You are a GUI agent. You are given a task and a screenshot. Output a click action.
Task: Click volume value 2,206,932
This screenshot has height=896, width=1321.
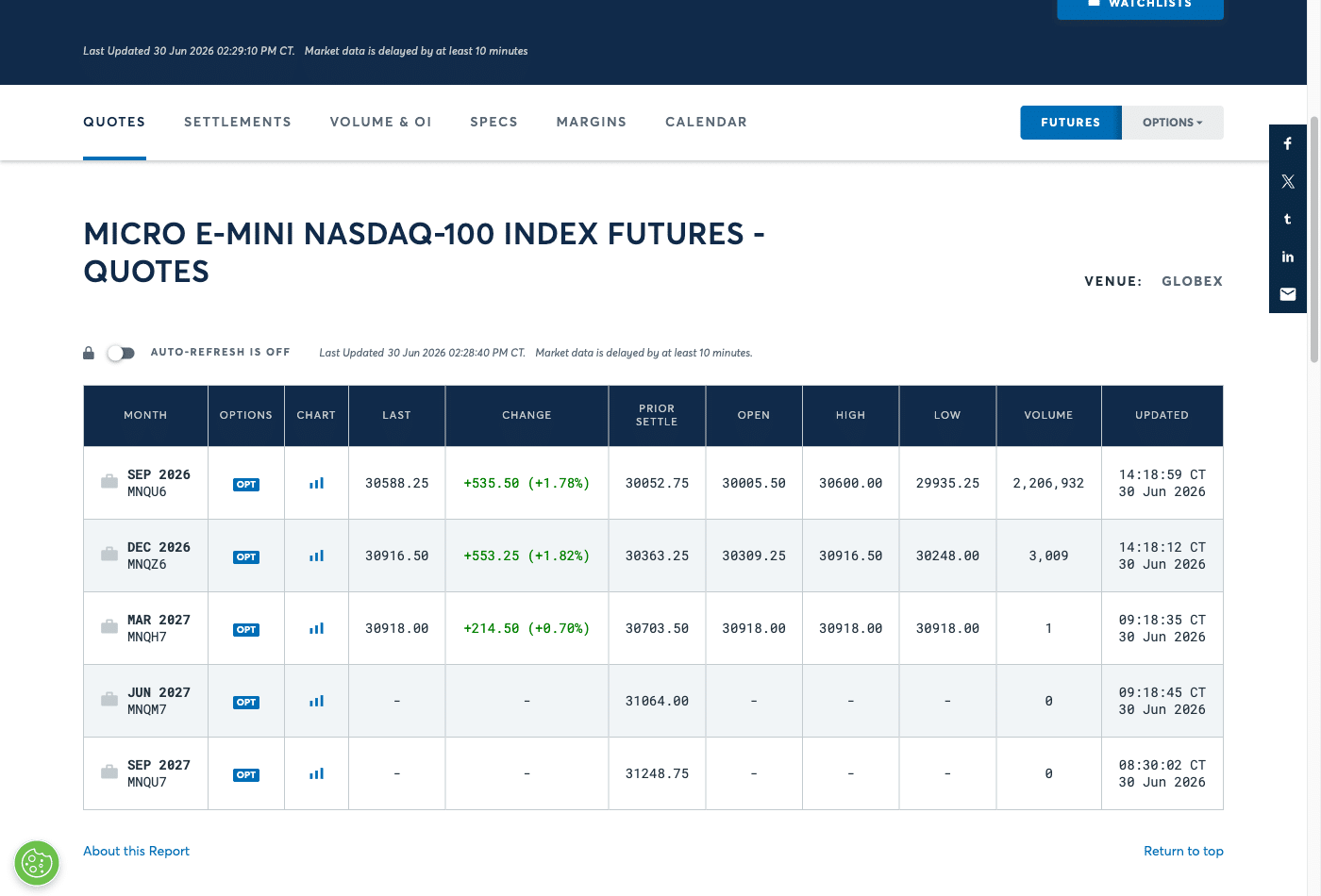pos(1048,483)
